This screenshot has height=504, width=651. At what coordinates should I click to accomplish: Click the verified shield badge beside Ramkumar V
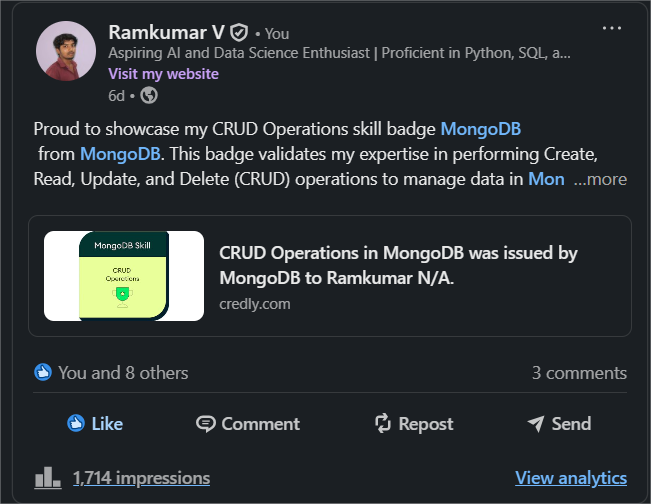(239, 33)
